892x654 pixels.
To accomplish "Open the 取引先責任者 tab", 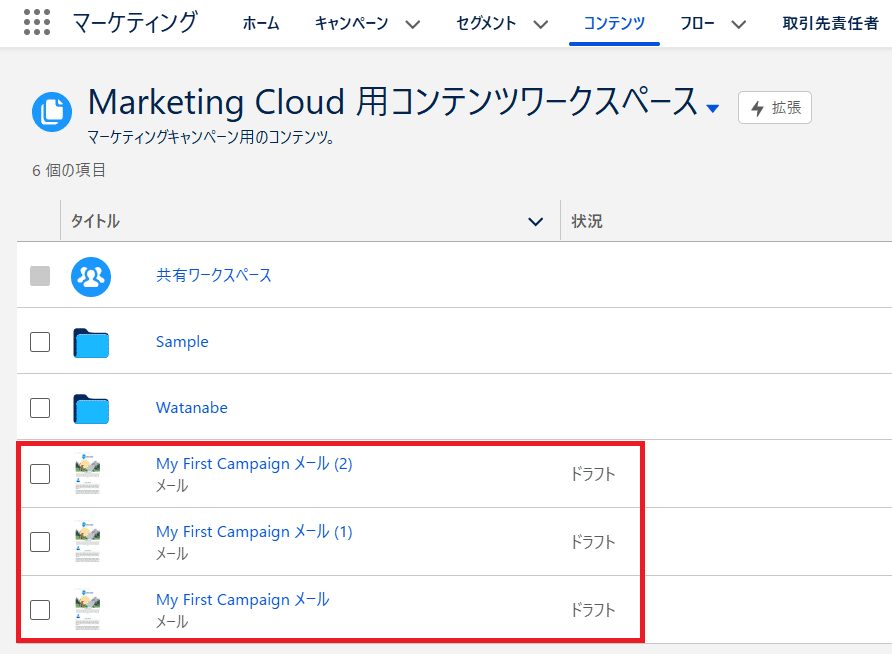I will 831,23.
